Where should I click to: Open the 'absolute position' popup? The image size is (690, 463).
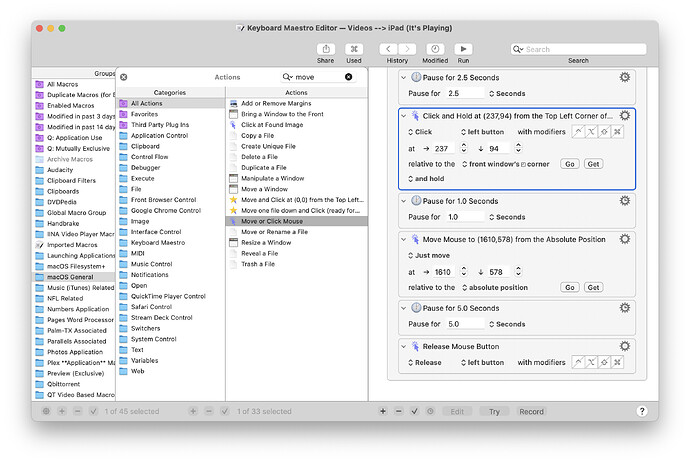tap(495, 287)
